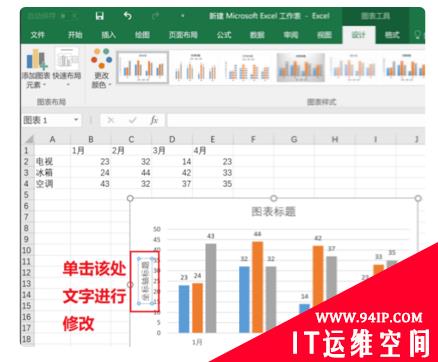Click the cancel X icon in formula bar
The width and height of the screenshot is (438, 362).
pyautogui.click(x=111, y=120)
